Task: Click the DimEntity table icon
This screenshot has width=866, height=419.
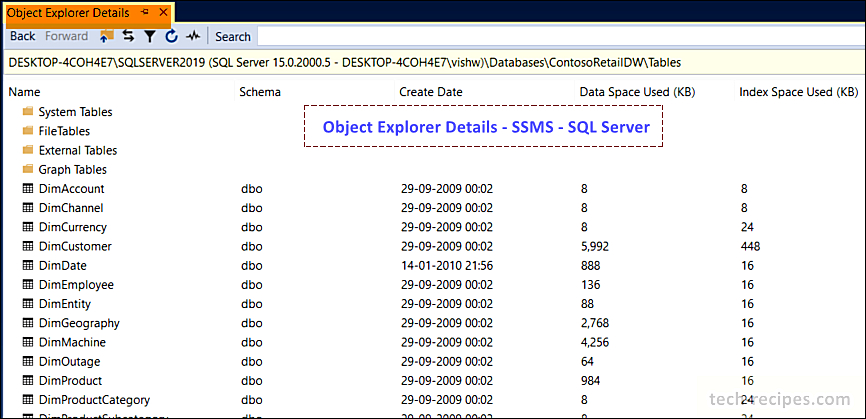Action: click(28, 304)
